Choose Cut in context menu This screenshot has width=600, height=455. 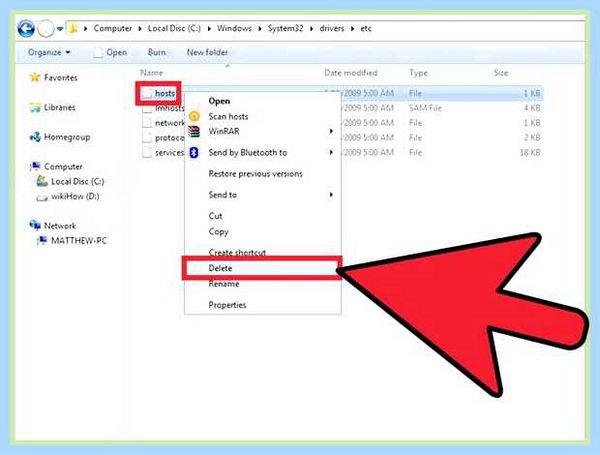(215, 216)
